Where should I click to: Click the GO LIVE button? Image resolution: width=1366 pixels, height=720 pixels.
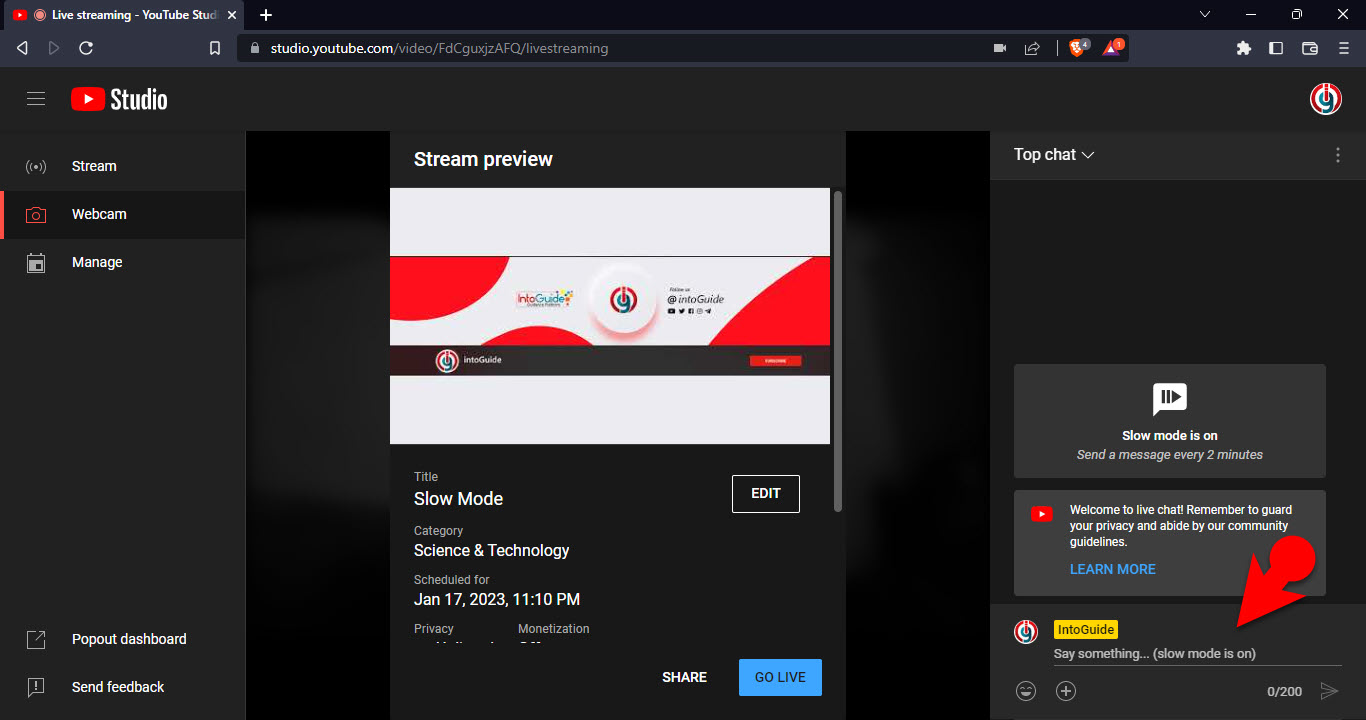tap(780, 677)
